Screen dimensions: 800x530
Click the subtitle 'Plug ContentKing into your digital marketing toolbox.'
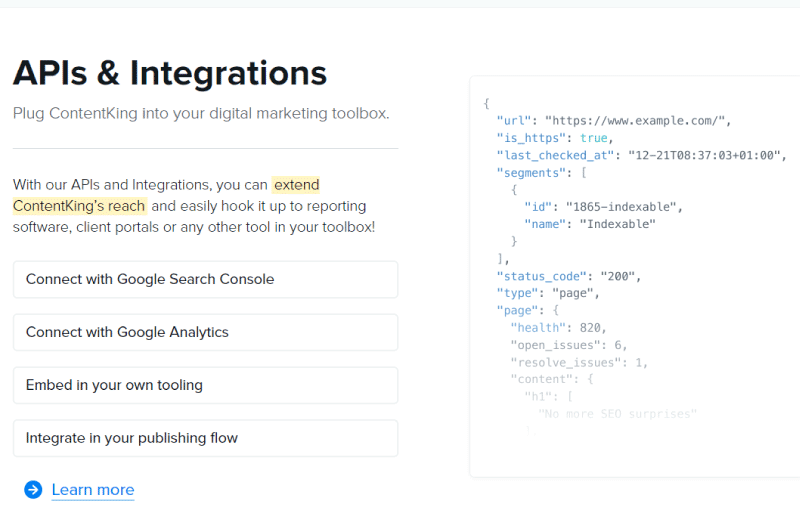(x=201, y=113)
